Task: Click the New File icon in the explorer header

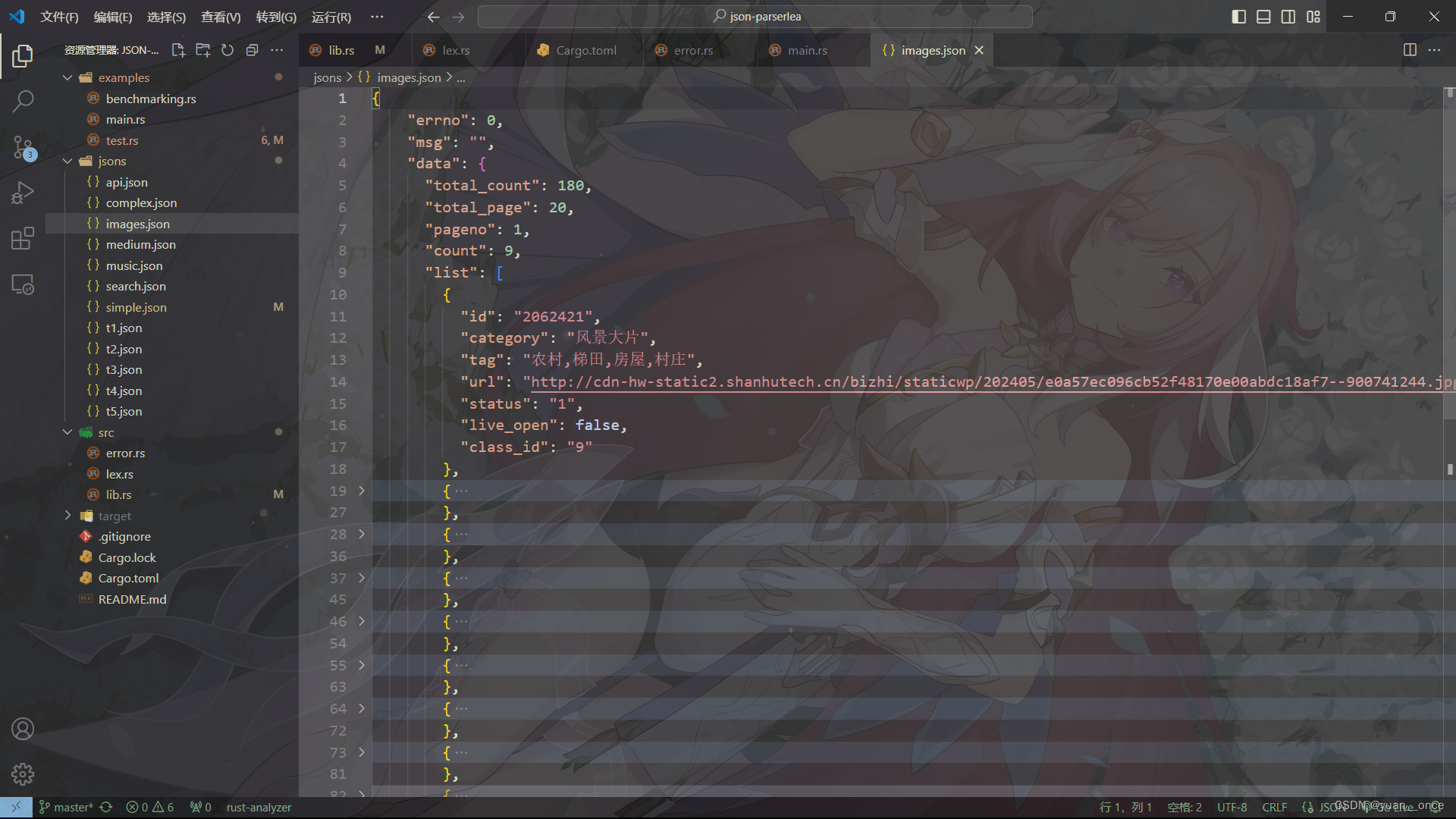Action: point(178,50)
